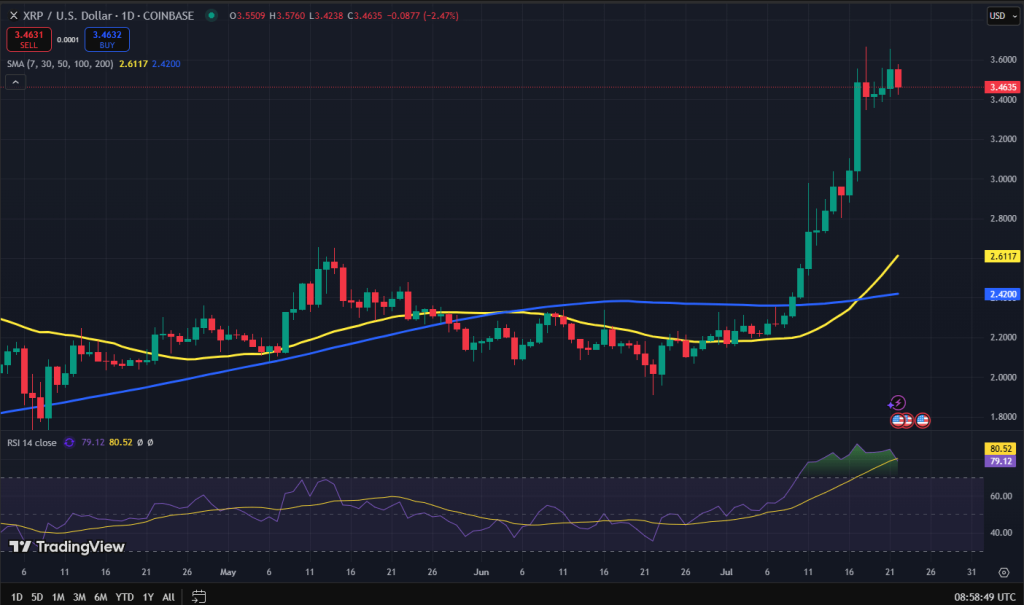Screen dimensions: 1024x605
Task: Click the 3.4000 price axis label
Action: (x=1003, y=99)
